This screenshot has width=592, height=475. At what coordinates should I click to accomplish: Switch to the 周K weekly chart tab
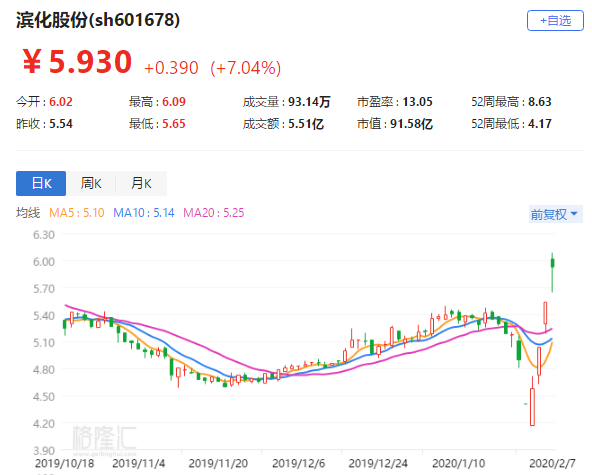[x=91, y=184]
